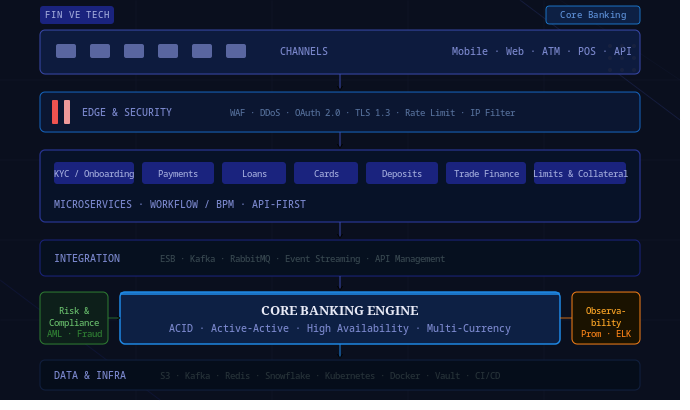Click the INTEGRATION layer label
This screenshot has height=410, width=690.
tap(87, 258)
